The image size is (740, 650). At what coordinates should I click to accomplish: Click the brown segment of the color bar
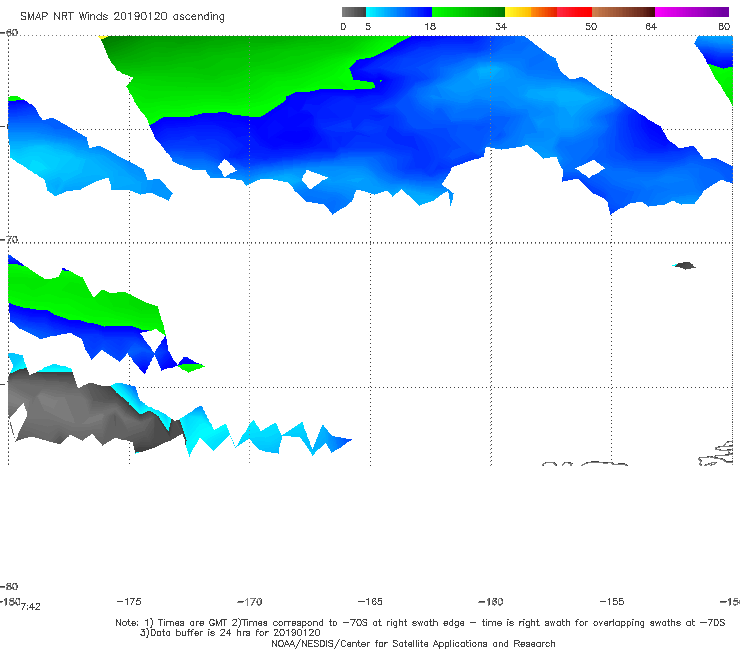623,12
